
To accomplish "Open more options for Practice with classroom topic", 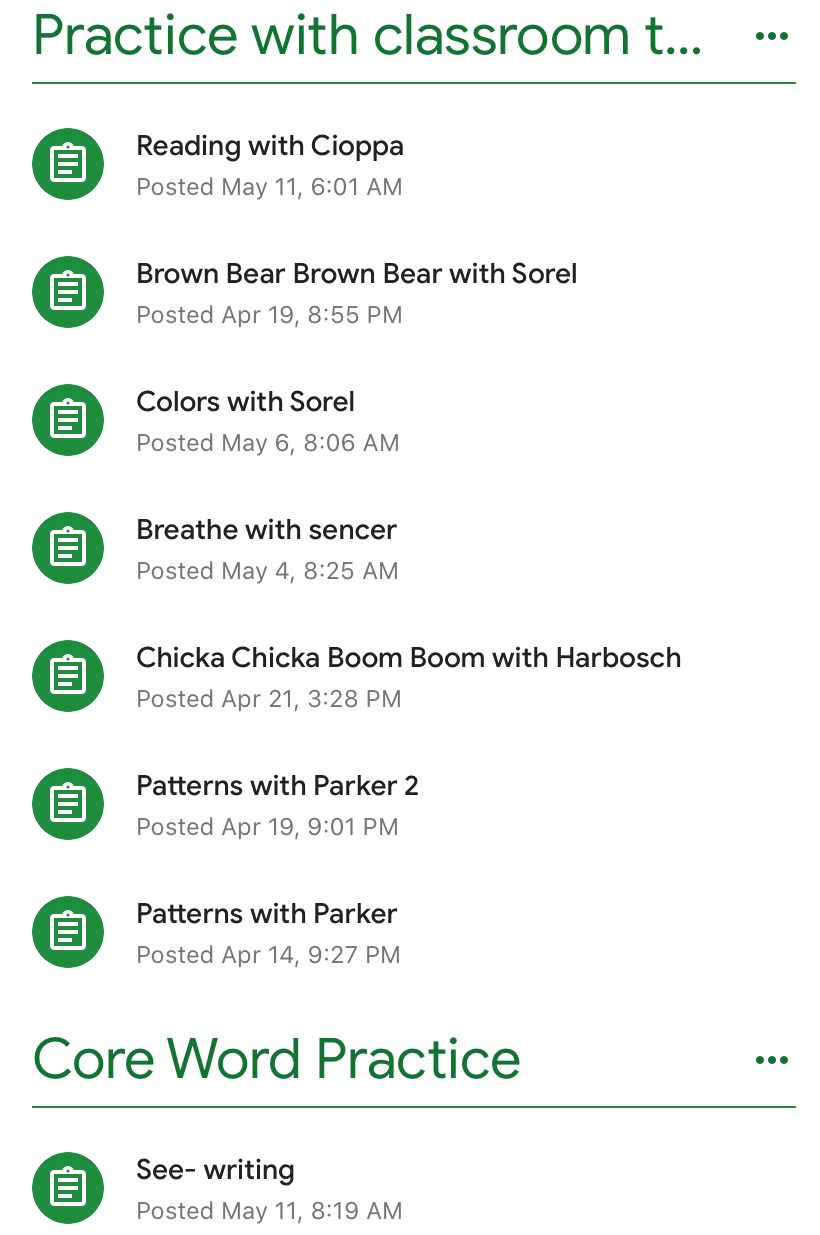I will (772, 37).
